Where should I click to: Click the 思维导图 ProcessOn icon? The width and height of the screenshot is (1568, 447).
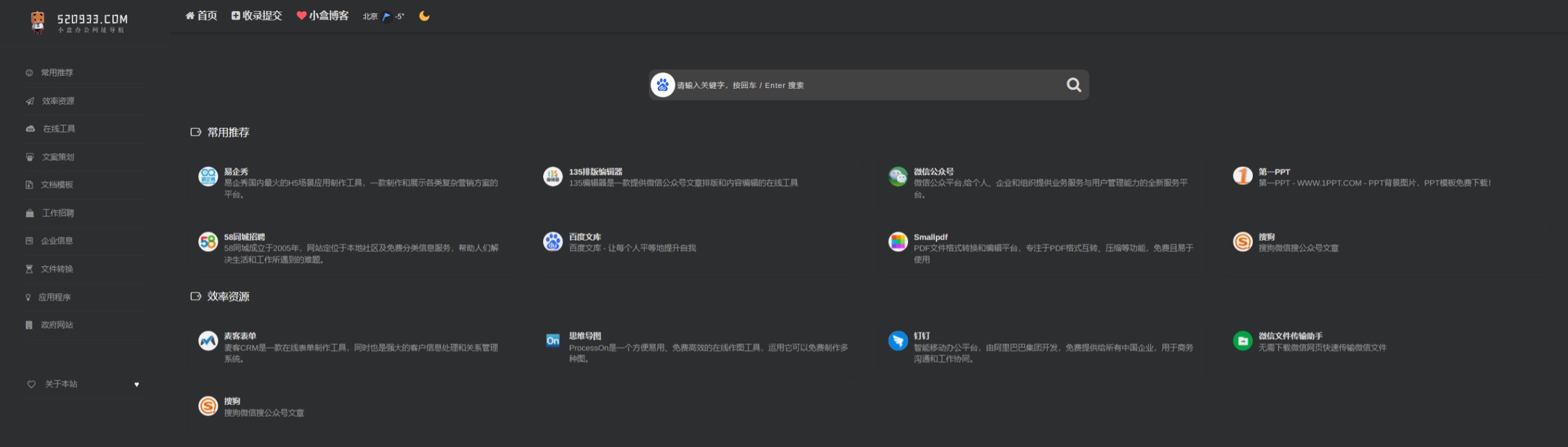click(553, 340)
